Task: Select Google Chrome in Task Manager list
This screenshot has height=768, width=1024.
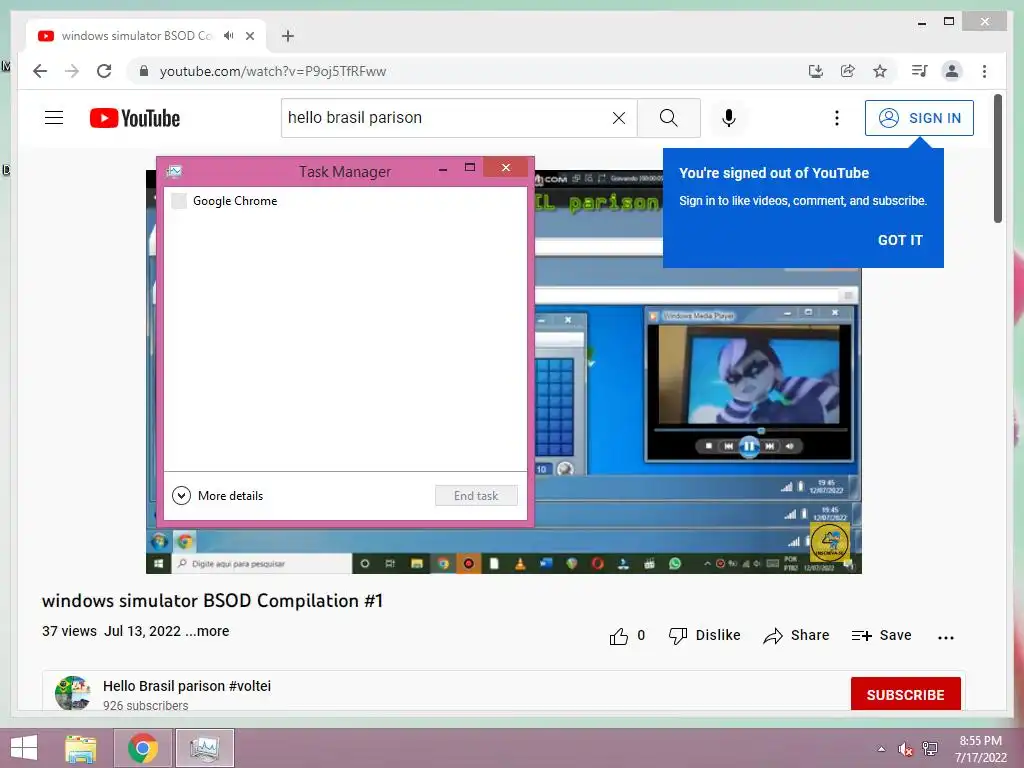Action: click(x=345, y=200)
